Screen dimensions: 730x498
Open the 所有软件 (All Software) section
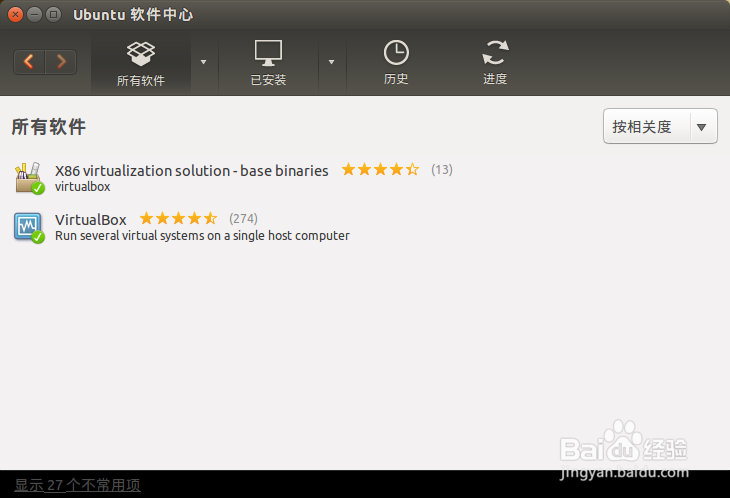(x=141, y=63)
